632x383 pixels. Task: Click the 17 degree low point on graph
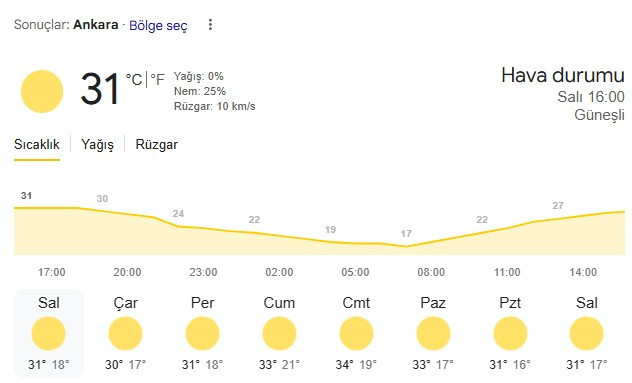406,233
